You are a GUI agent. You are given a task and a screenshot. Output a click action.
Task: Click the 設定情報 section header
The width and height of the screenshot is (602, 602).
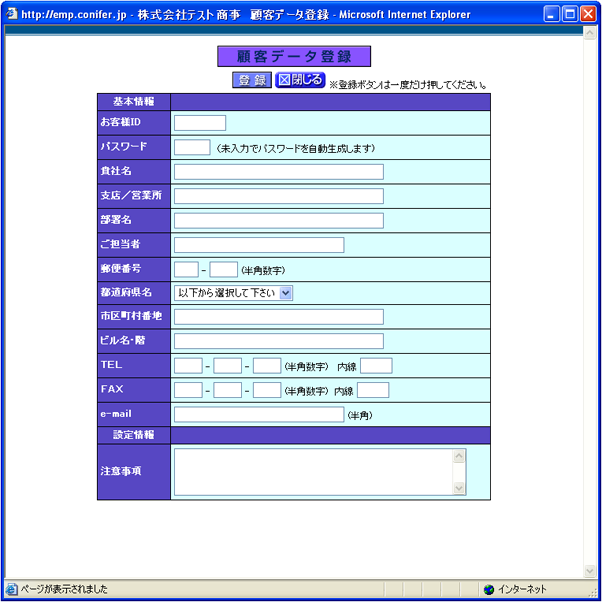coord(134,435)
